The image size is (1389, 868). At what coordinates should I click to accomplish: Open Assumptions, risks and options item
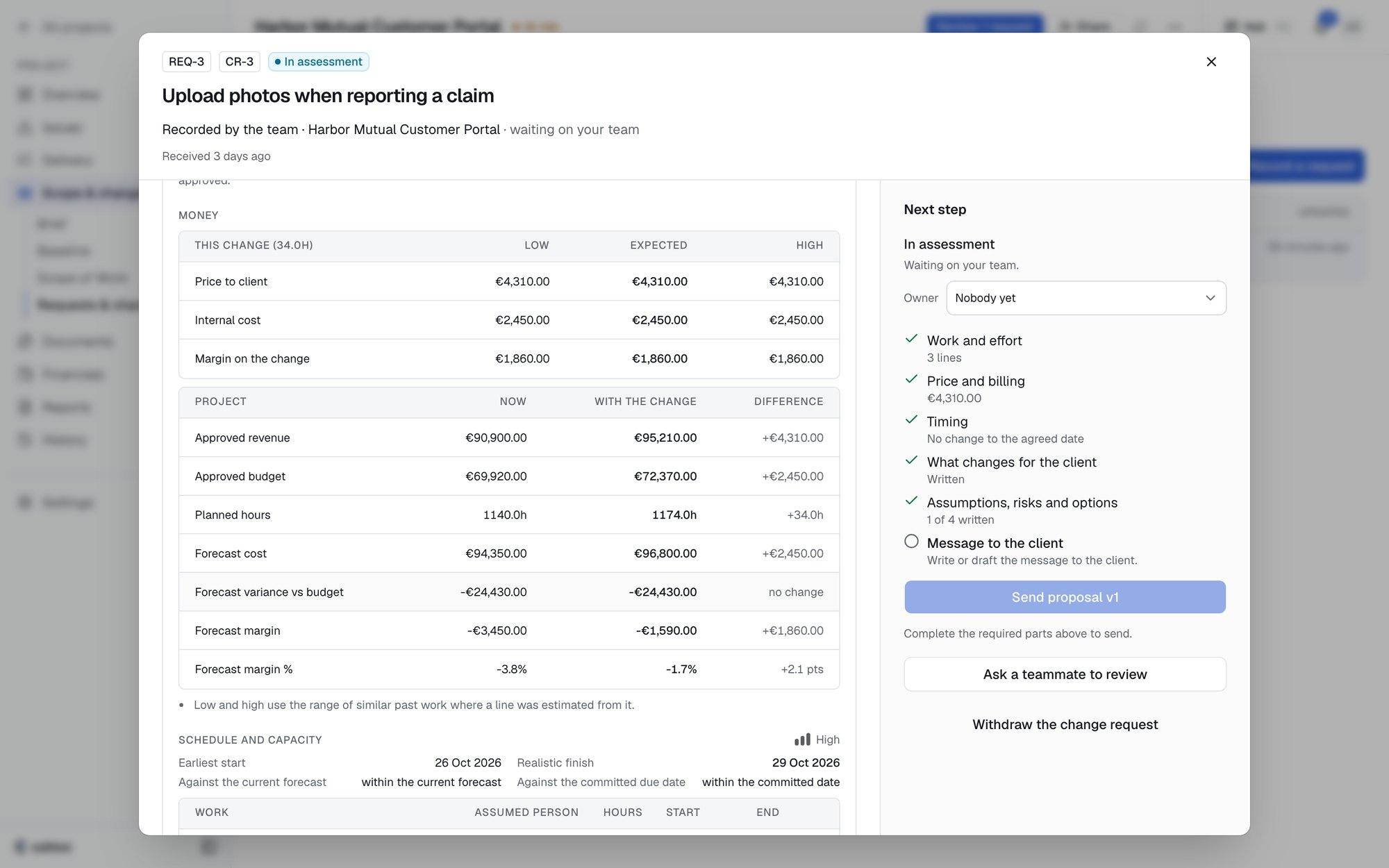point(1022,503)
